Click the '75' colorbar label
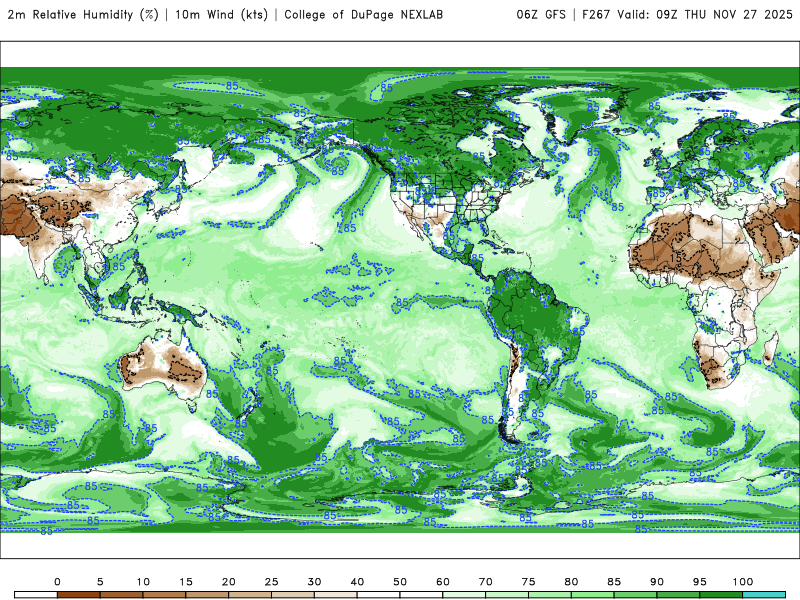 click(529, 582)
